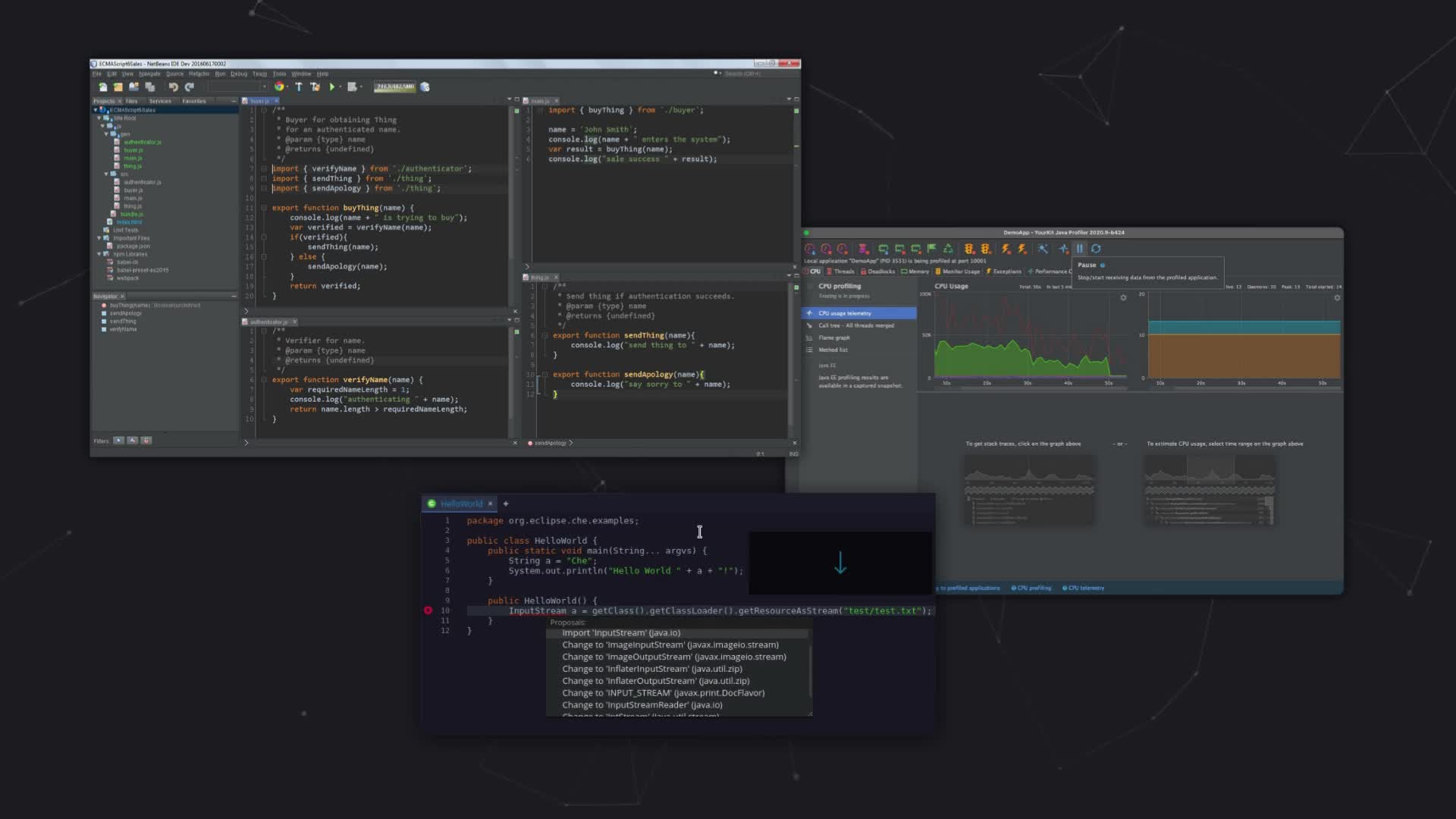Image resolution: width=1456 pixels, height=819 pixels.
Task: Collapse the gen folder in project tree
Action: [x=106, y=134]
